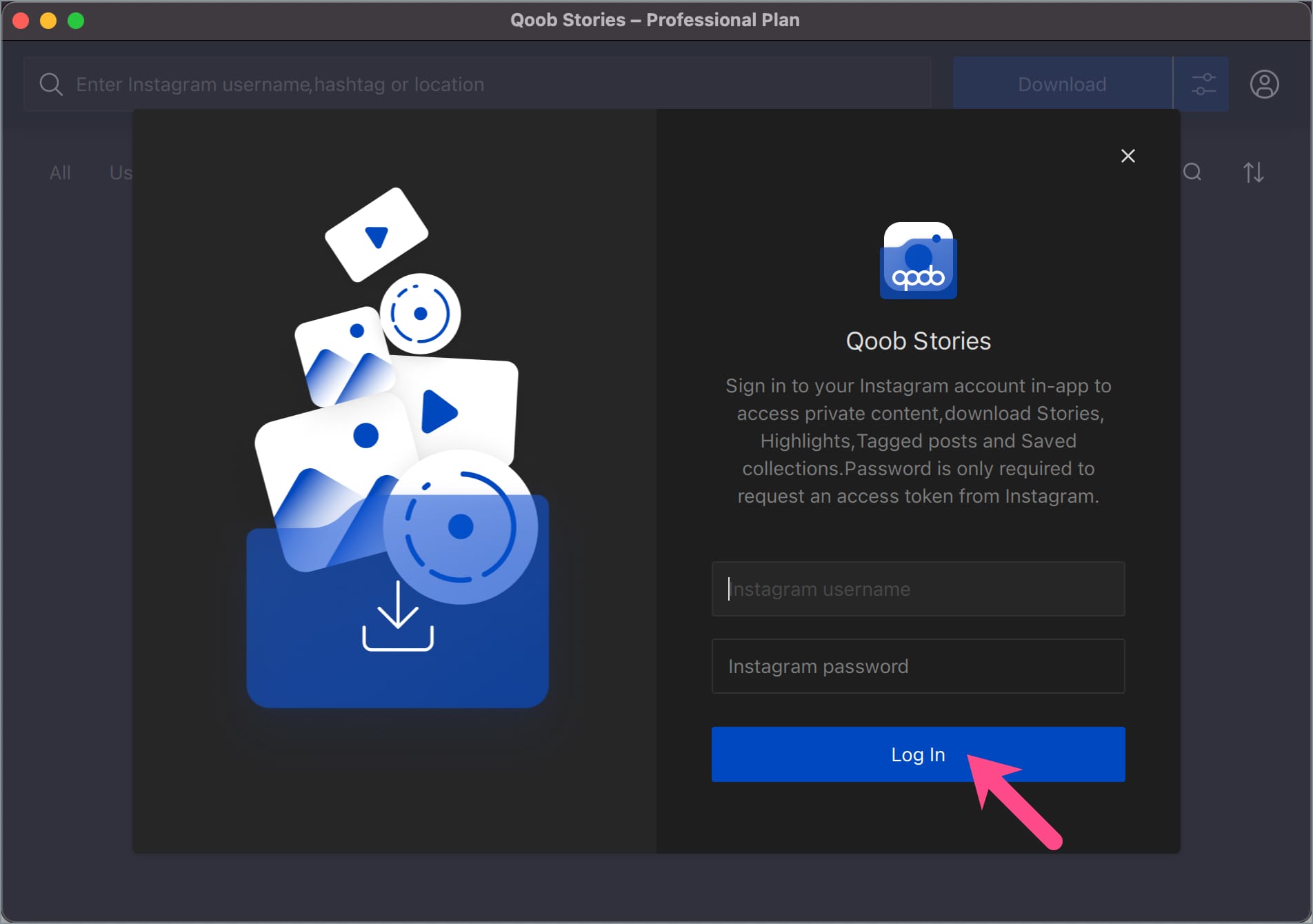Click the yellow minimize window button
Viewport: 1313px width, 924px height.
pyautogui.click(x=48, y=21)
